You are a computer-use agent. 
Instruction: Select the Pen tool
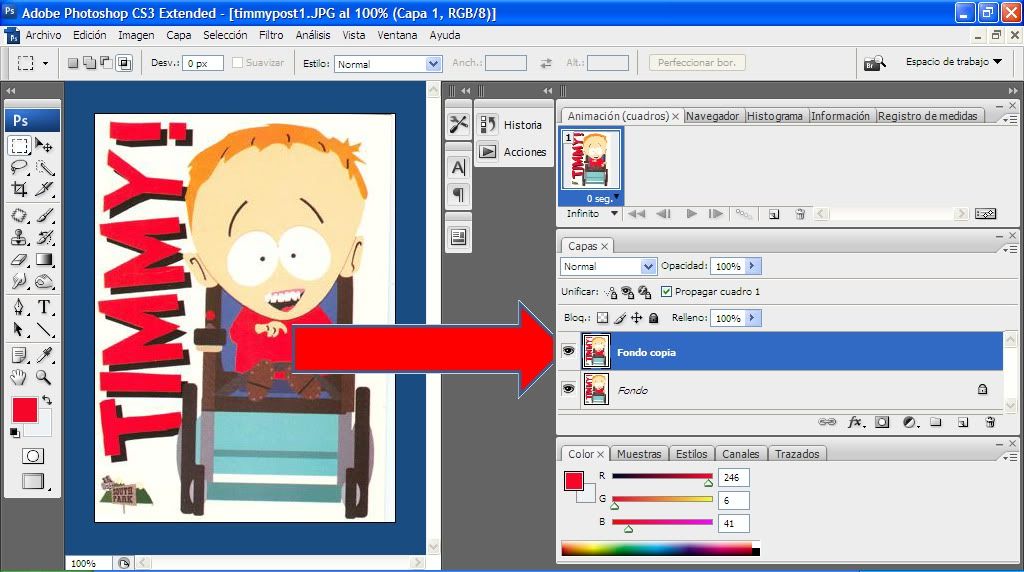click(20, 307)
